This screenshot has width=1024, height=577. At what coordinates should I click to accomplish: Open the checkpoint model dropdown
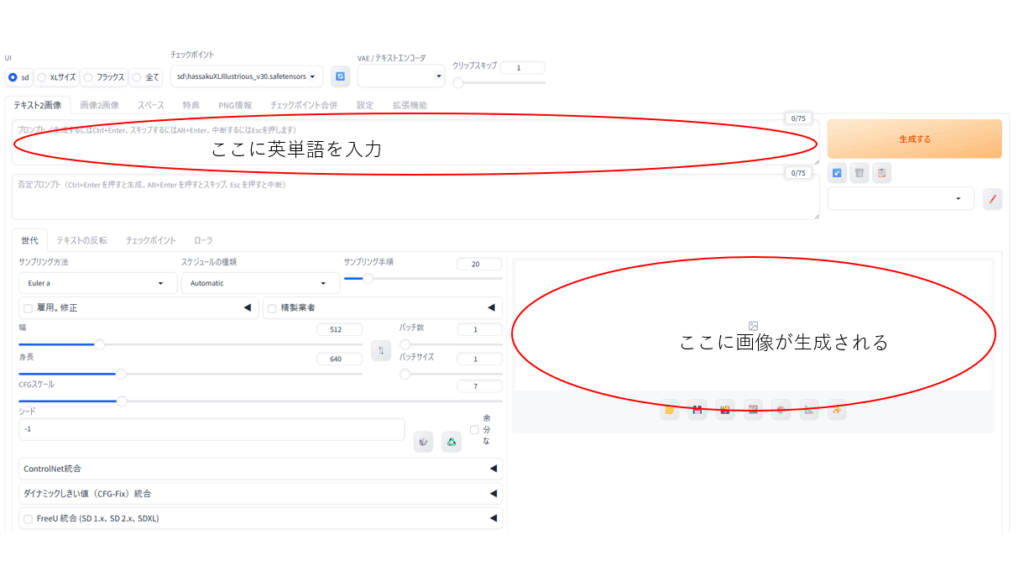click(x=246, y=76)
